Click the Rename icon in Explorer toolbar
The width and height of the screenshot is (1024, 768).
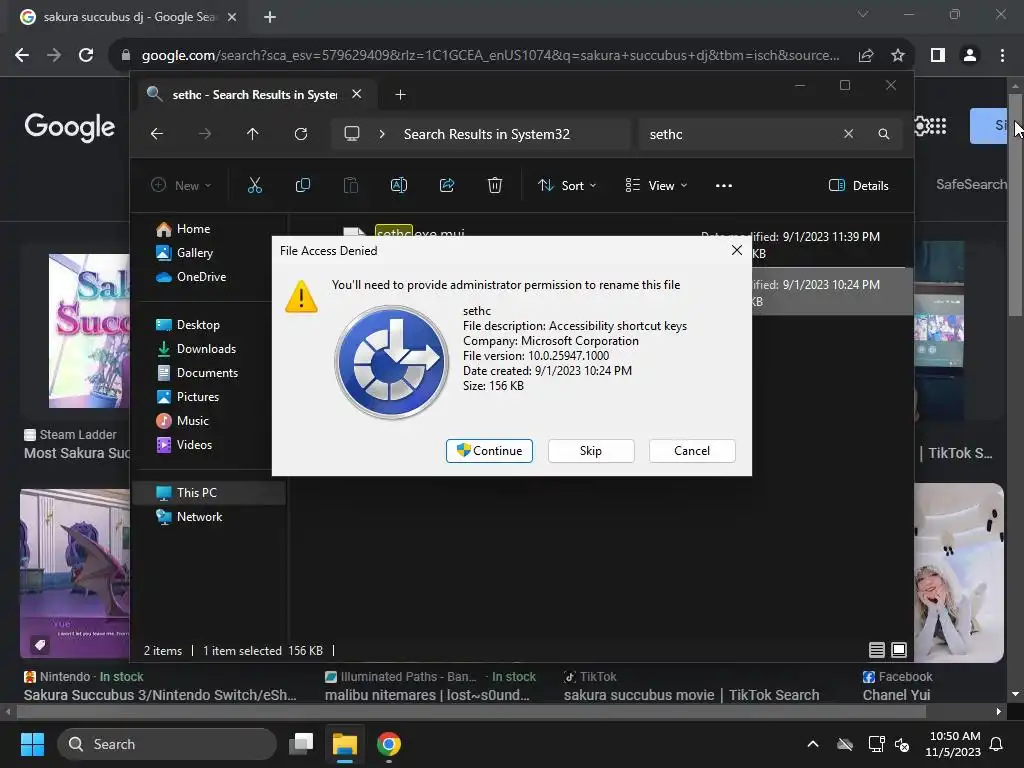pos(398,185)
